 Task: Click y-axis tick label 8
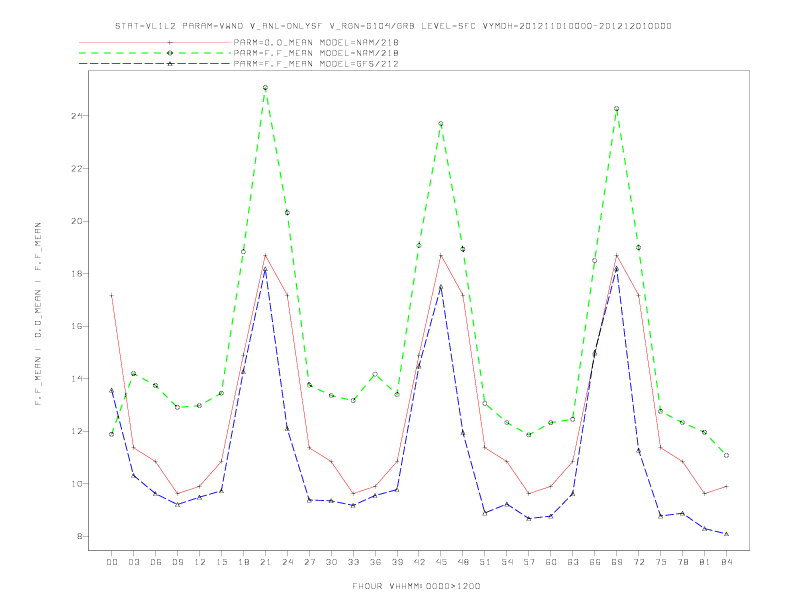pos(80,536)
